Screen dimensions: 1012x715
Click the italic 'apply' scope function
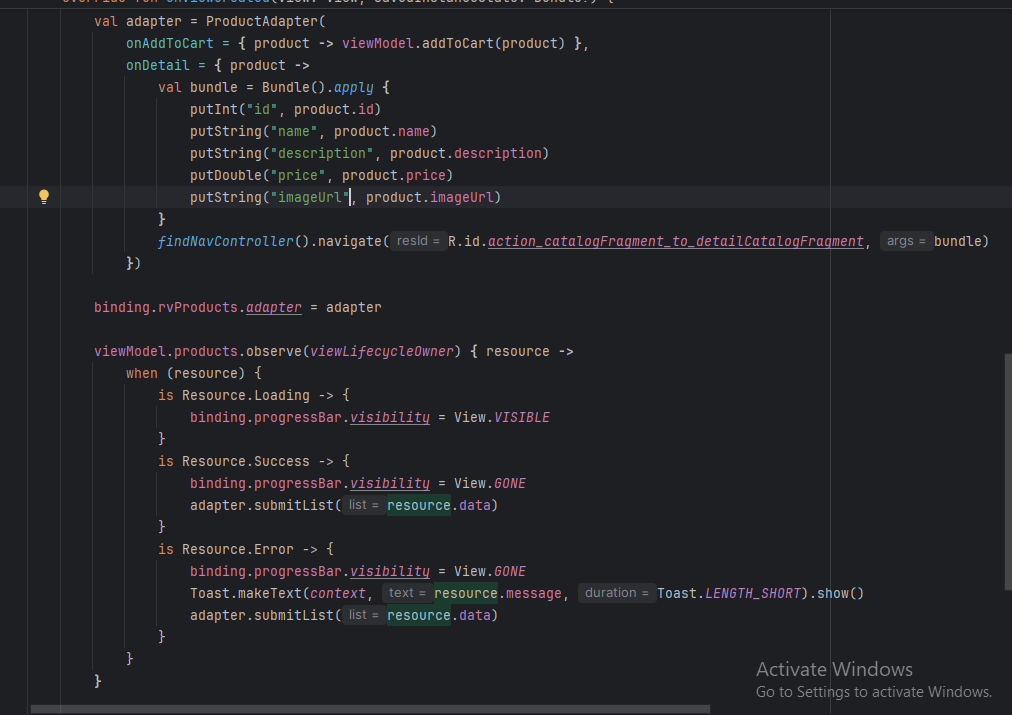coord(354,87)
